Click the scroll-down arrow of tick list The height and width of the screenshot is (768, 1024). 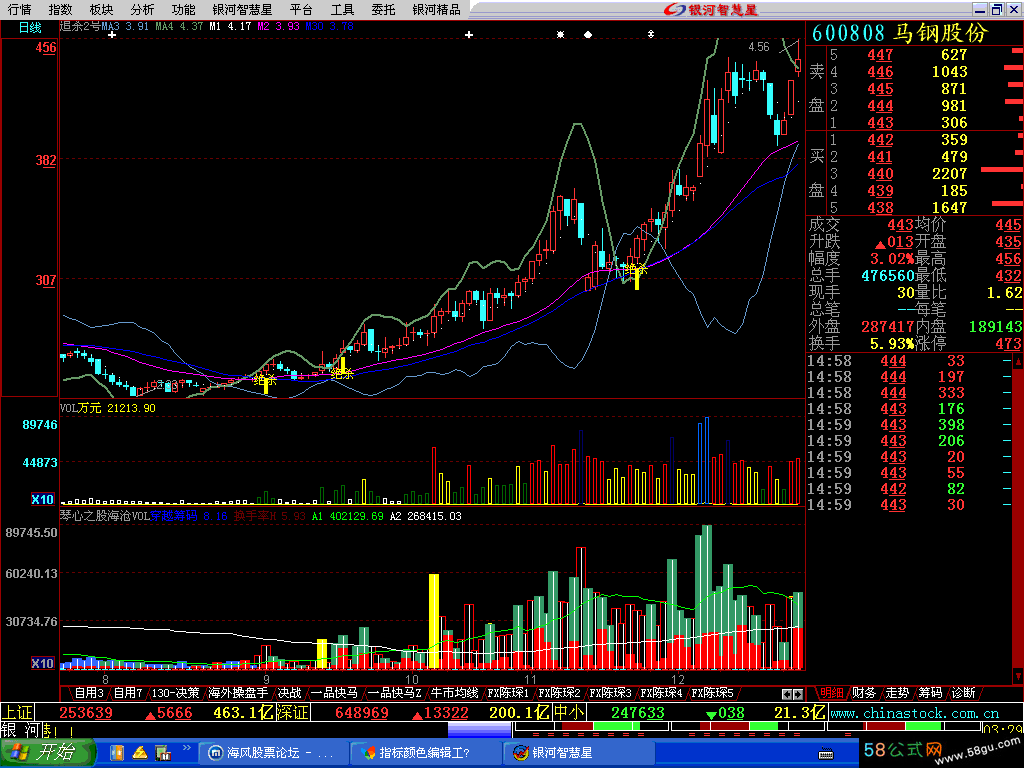[1017, 675]
